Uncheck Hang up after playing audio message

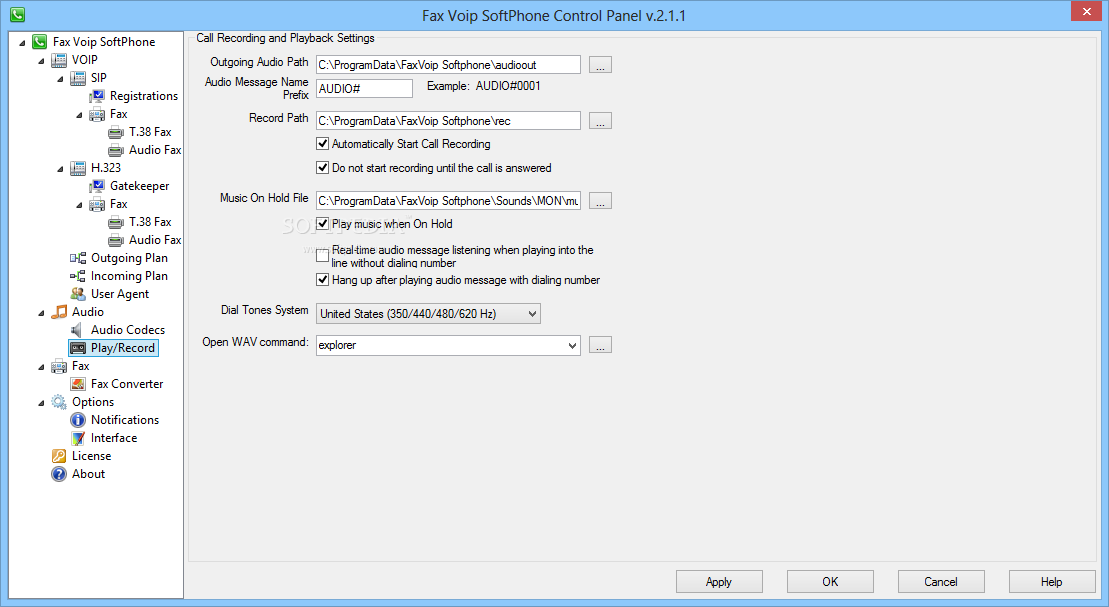[323, 279]
